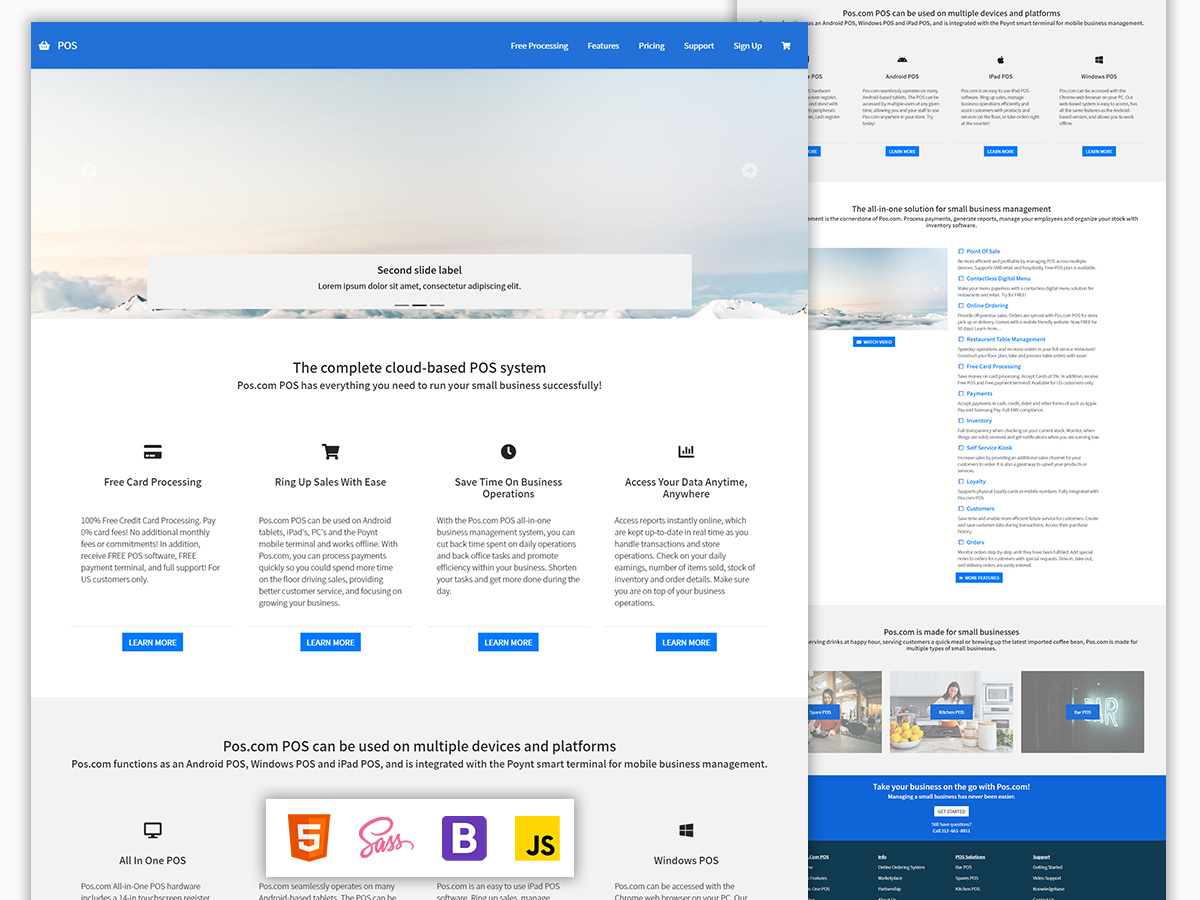Click Video Support footer link

1048,878
